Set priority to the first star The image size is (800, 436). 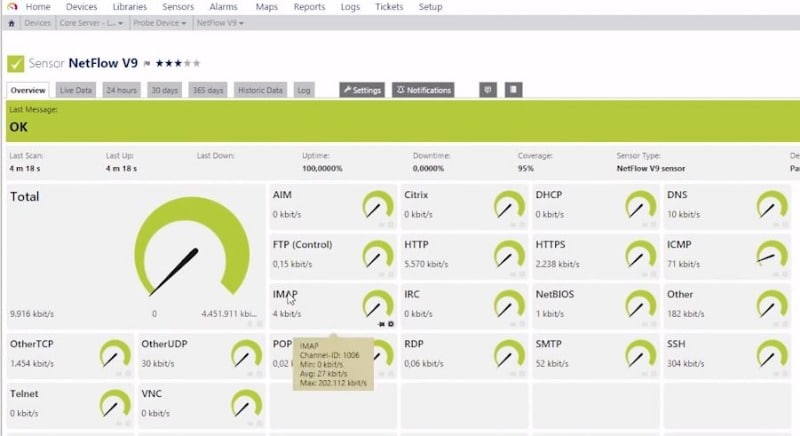[160, 63]
